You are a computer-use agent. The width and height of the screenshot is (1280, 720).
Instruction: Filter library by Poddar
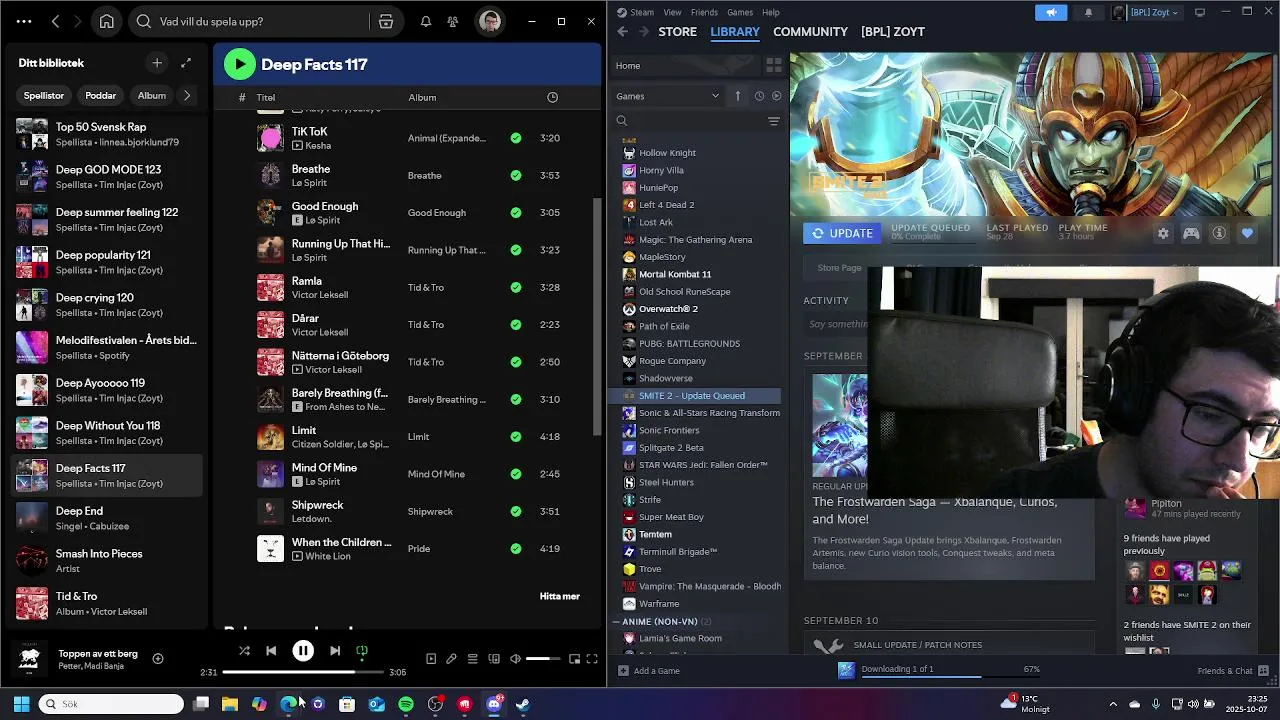pos(101,96)
